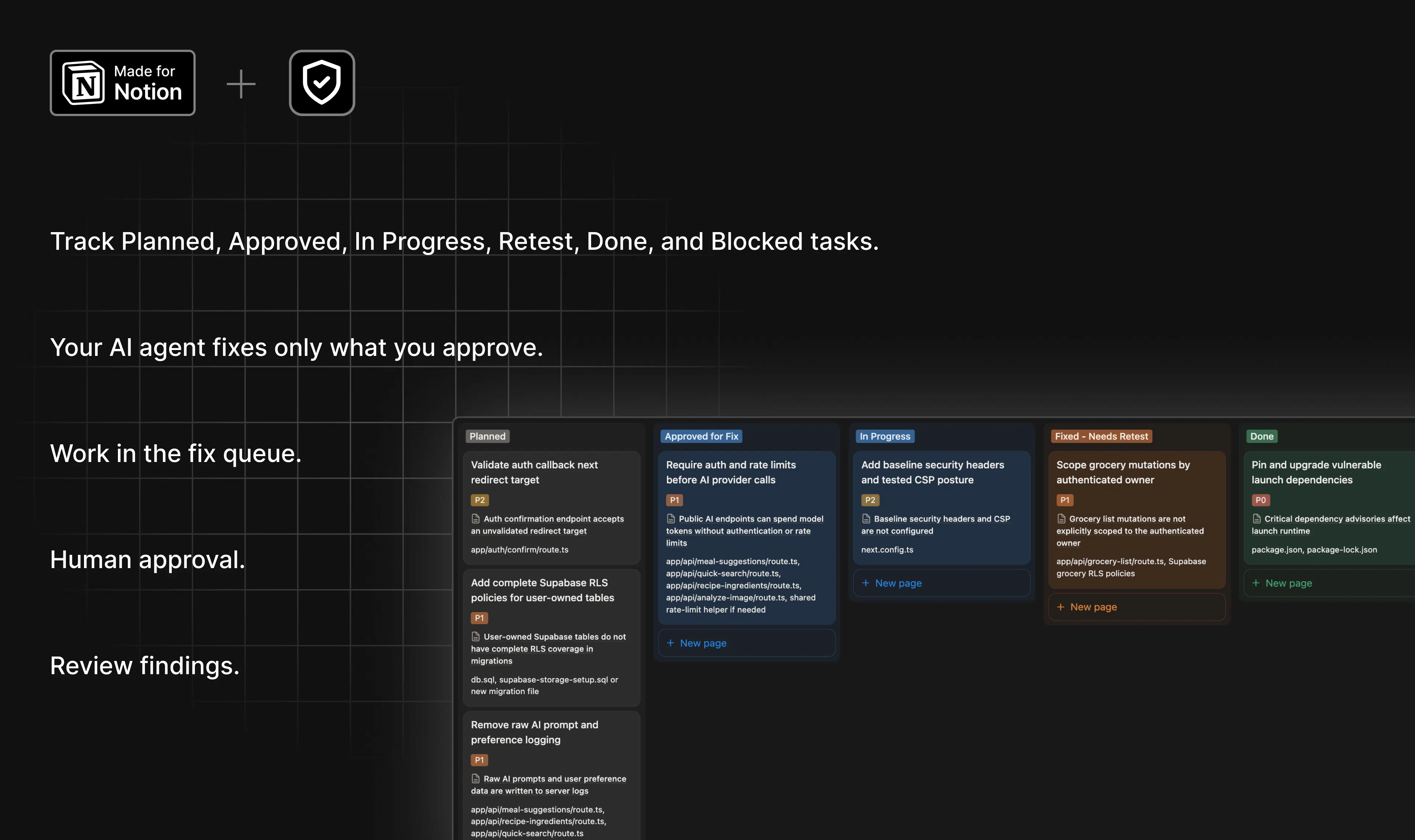Click P2 tag on baseline security headers card
The height and width of the screenshot is (840, 1415).
pyautogui.click(x=870, y=500)
